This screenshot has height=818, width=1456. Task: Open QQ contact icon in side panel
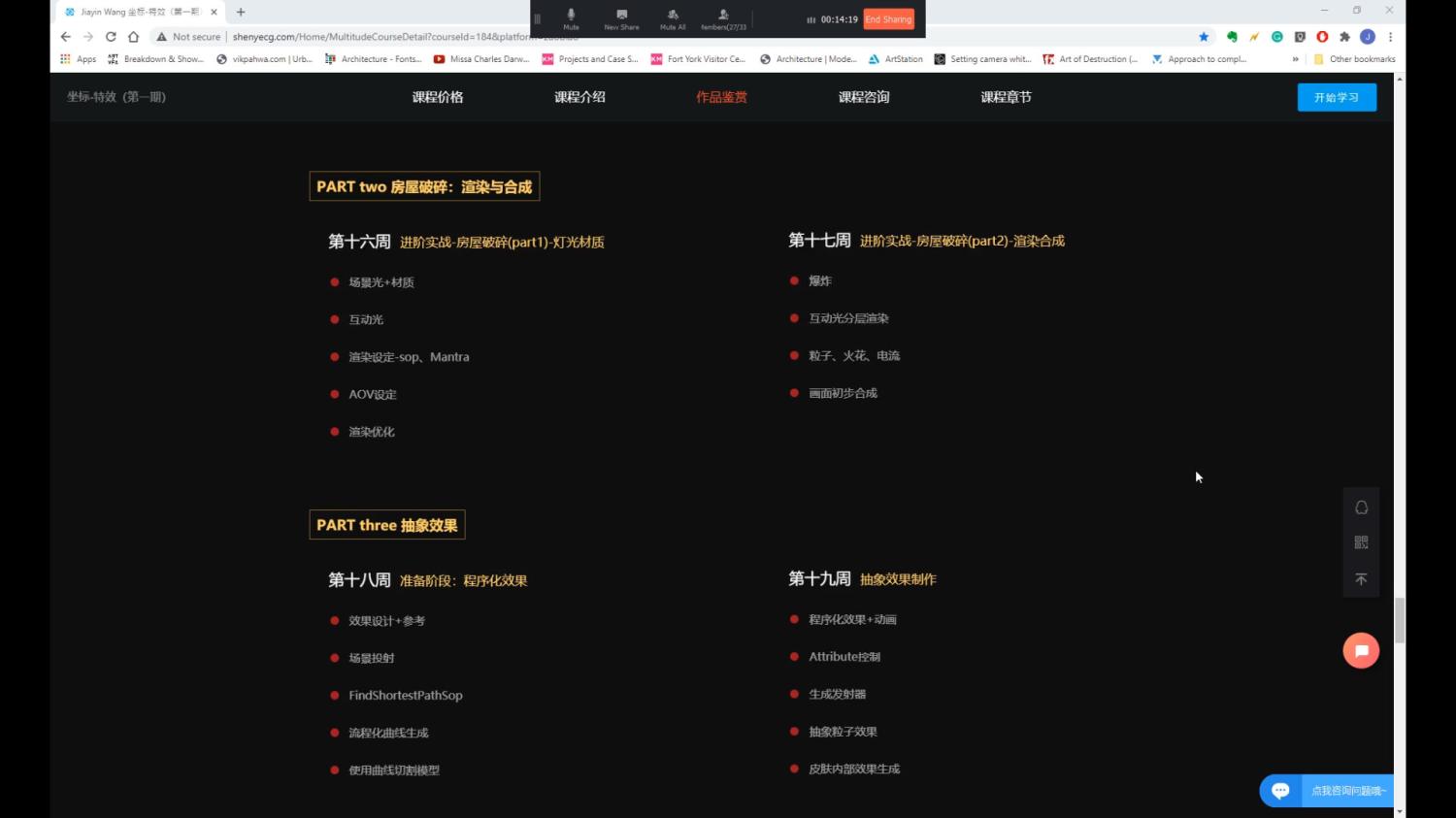tap(1361, 507)
